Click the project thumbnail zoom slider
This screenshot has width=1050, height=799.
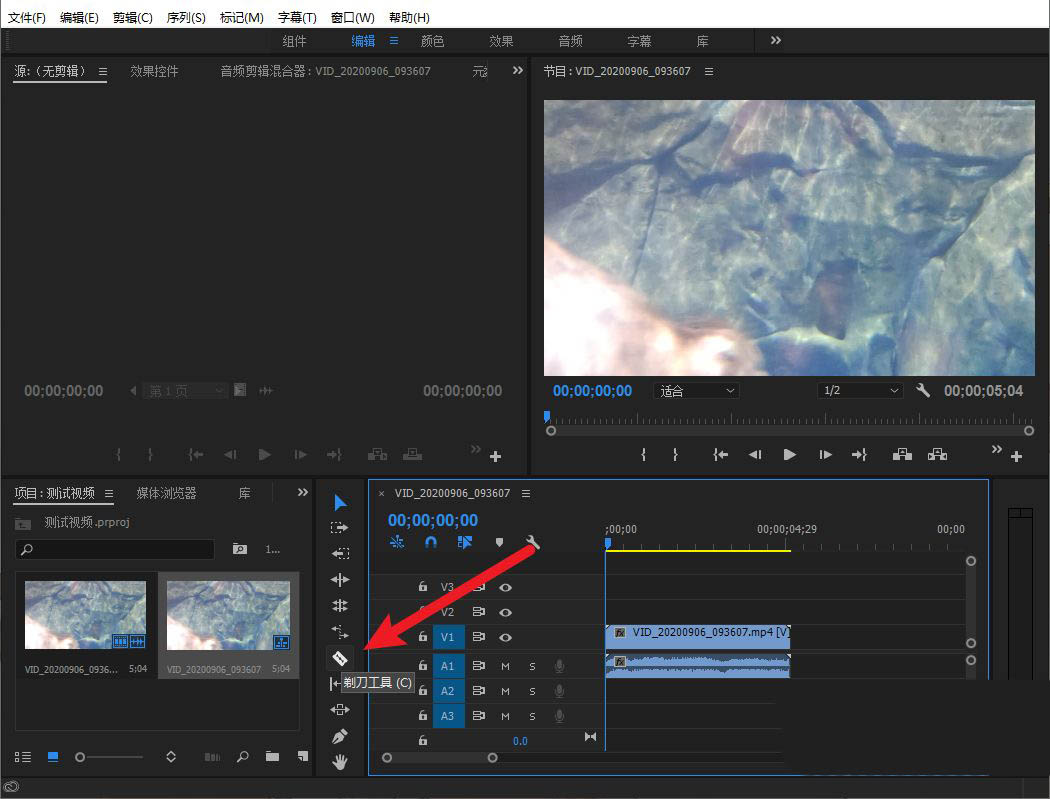tap(81, 757)
